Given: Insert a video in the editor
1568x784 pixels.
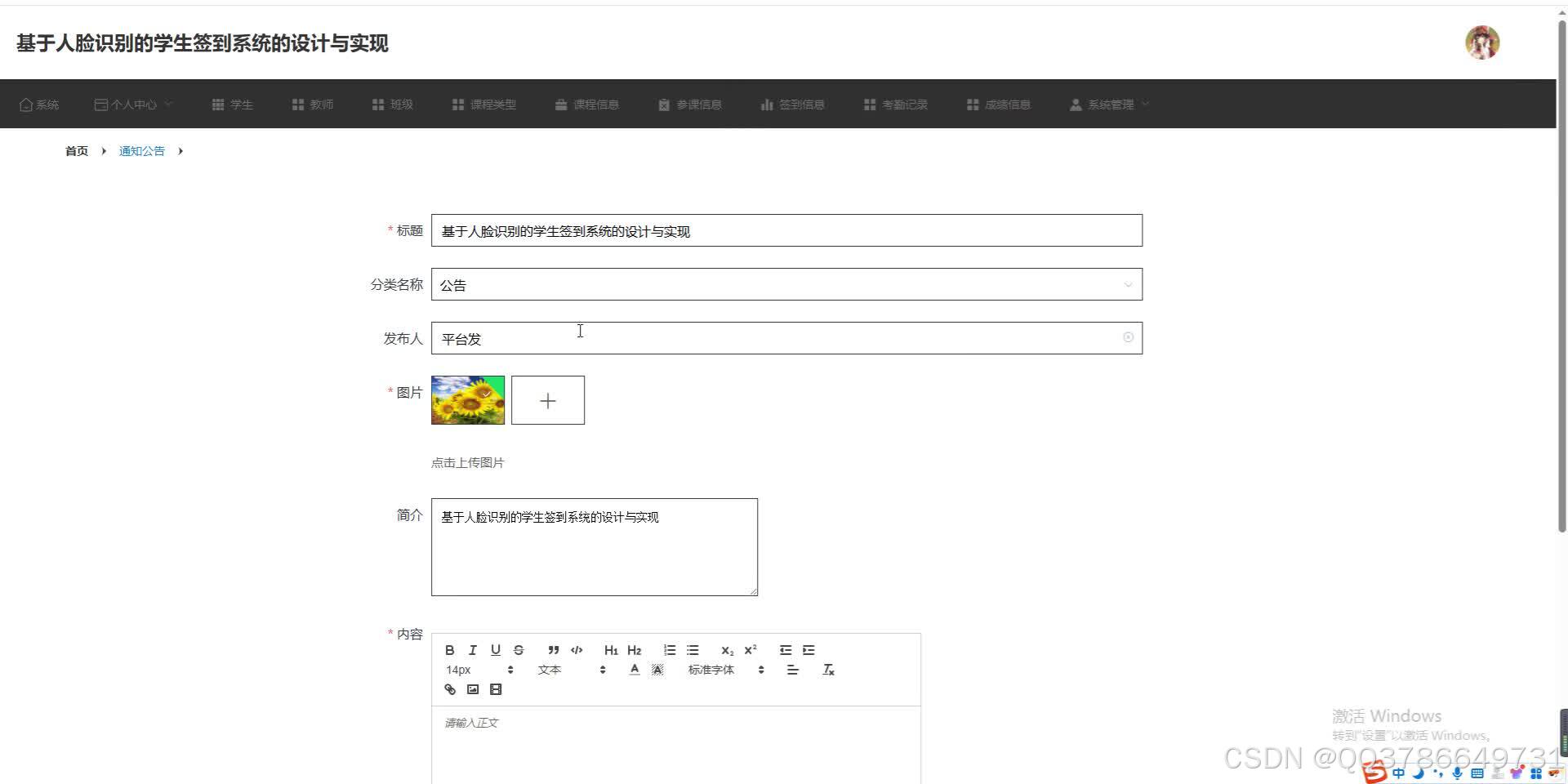Looking at the screenshot, I should (495, 689).
